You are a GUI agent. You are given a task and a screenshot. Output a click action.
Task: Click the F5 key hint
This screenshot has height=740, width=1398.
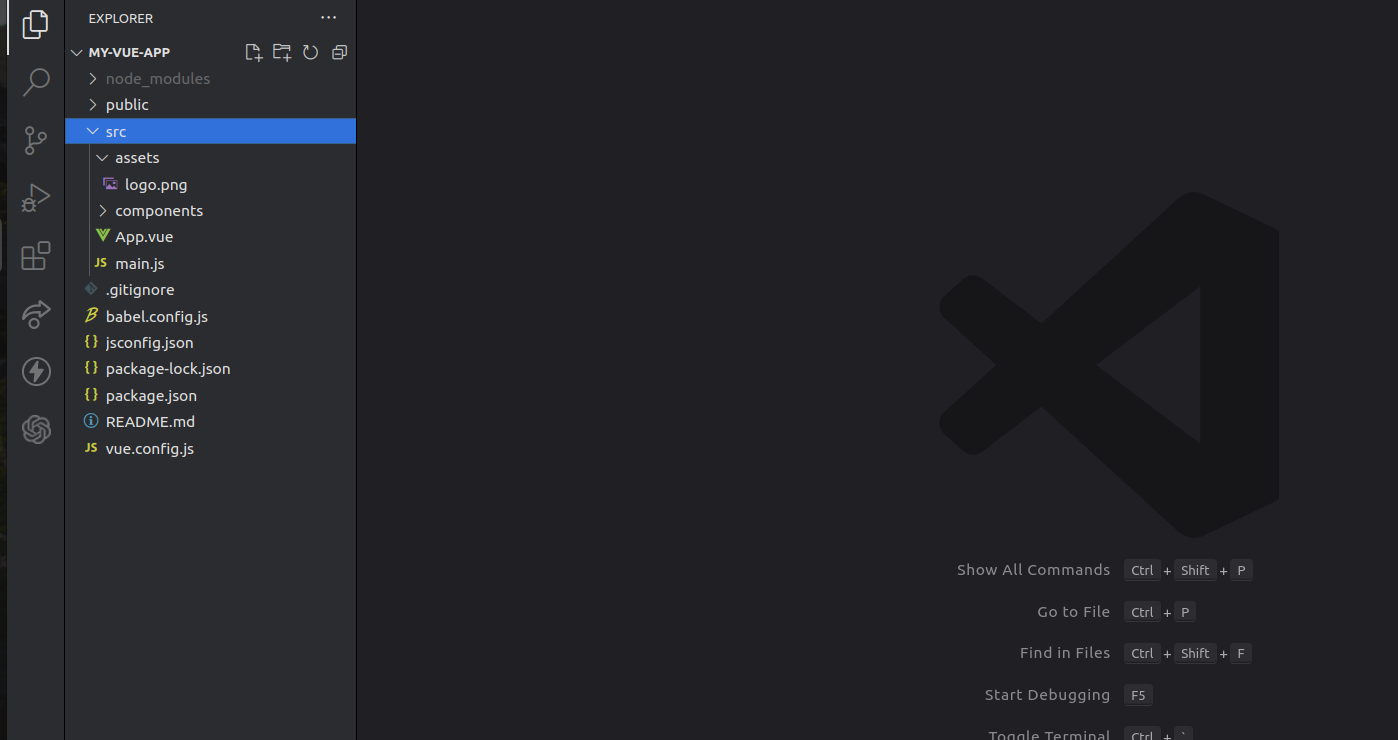coord(1138,695)
